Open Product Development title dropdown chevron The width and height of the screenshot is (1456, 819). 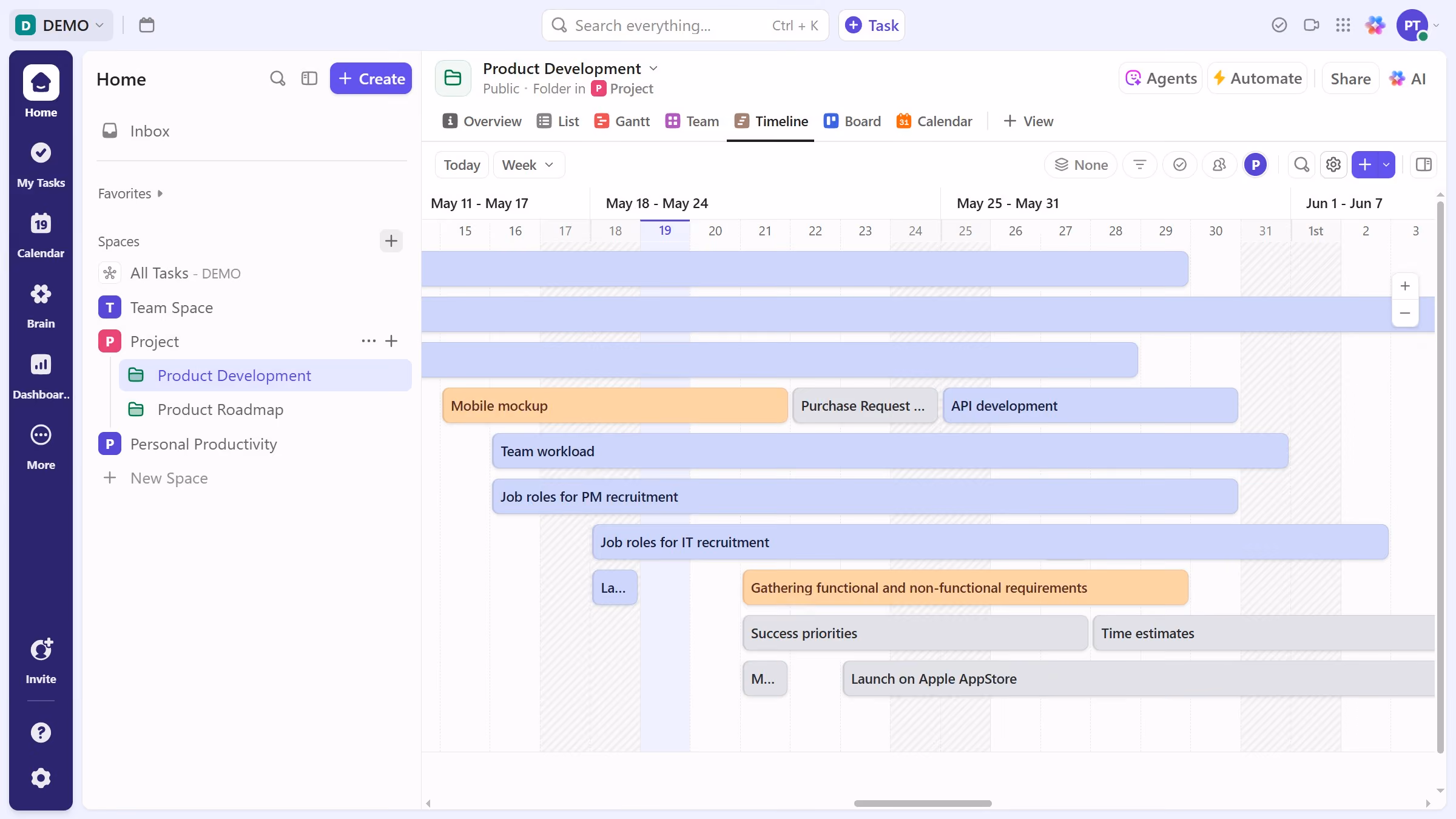[x=653, y=68]
